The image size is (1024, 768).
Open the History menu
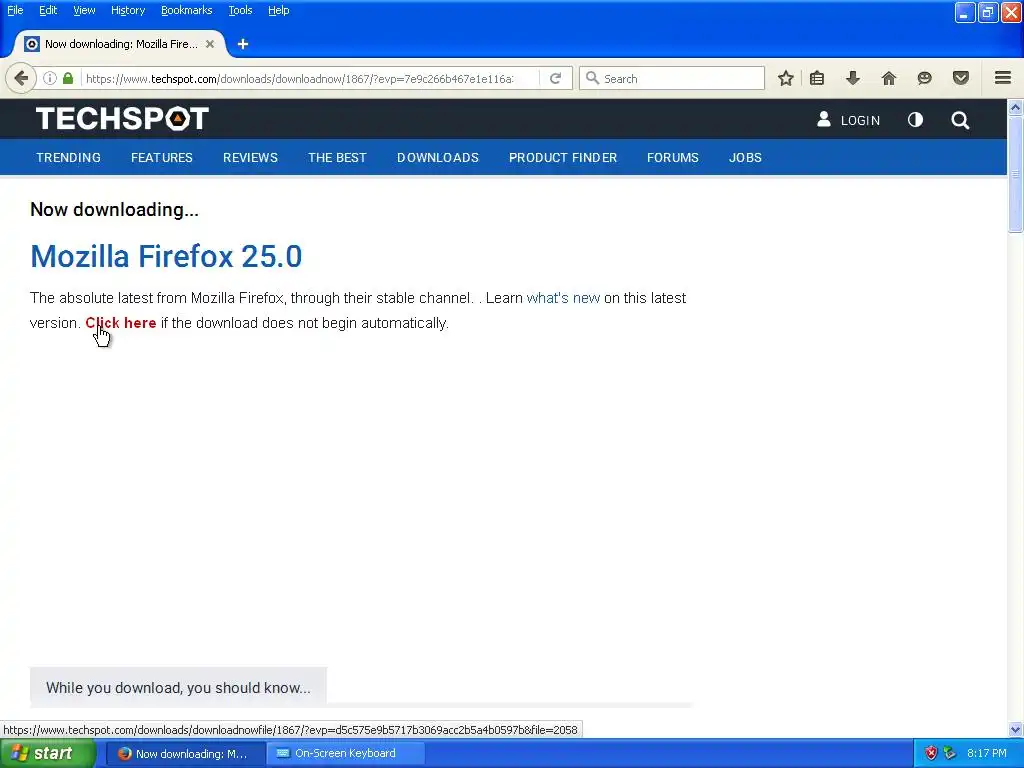pyautogui.click(x=128, y=10)
